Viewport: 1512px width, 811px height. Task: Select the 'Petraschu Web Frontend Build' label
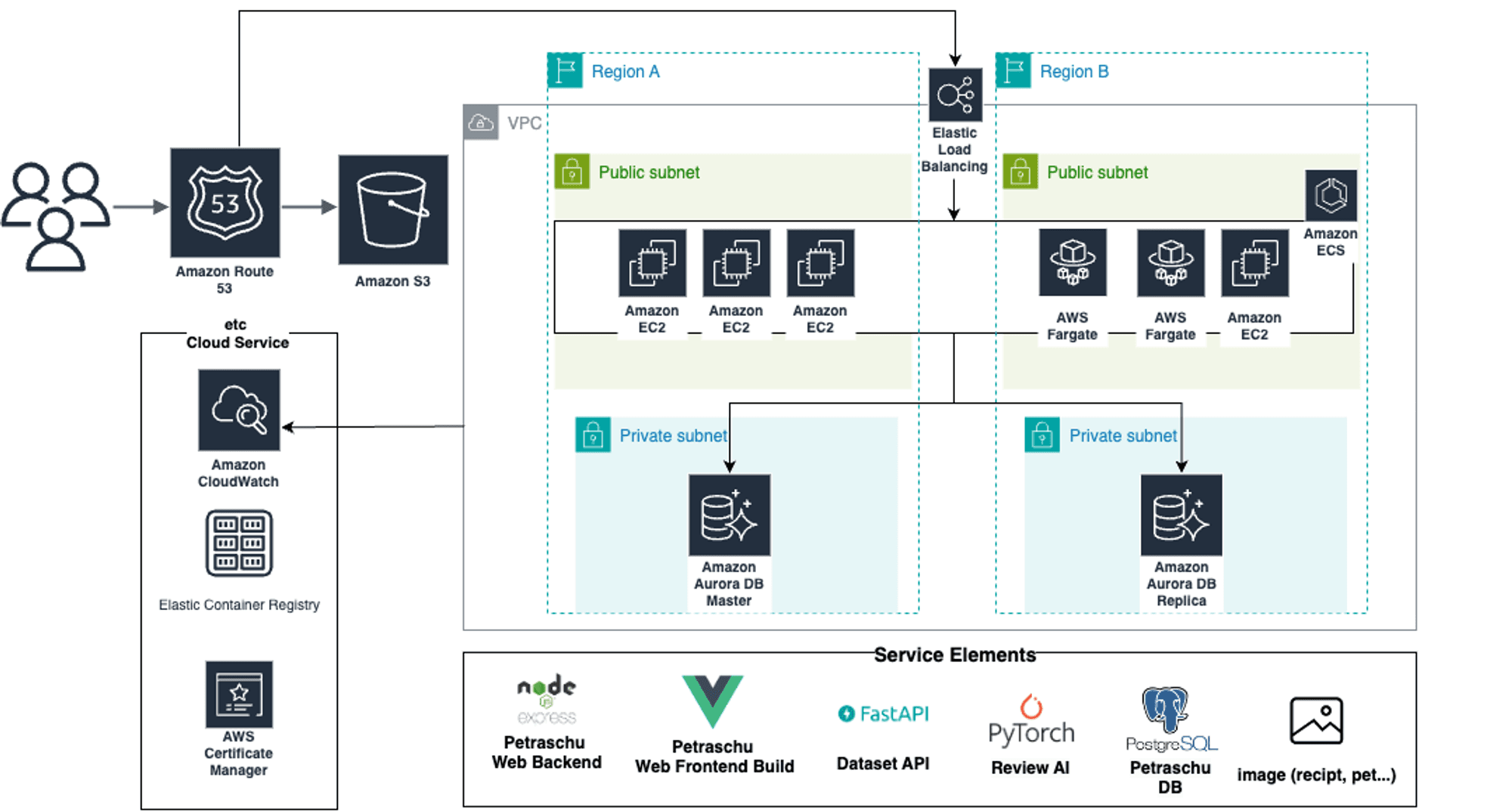[x=714, y=757]
